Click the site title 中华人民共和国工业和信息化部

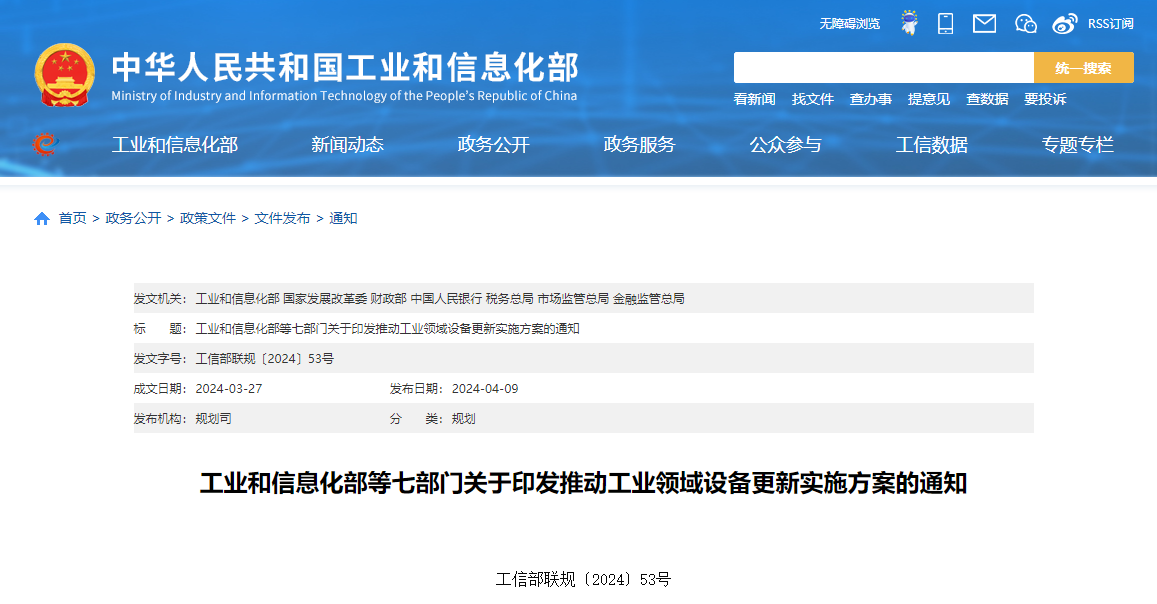[x=345, y=67]
